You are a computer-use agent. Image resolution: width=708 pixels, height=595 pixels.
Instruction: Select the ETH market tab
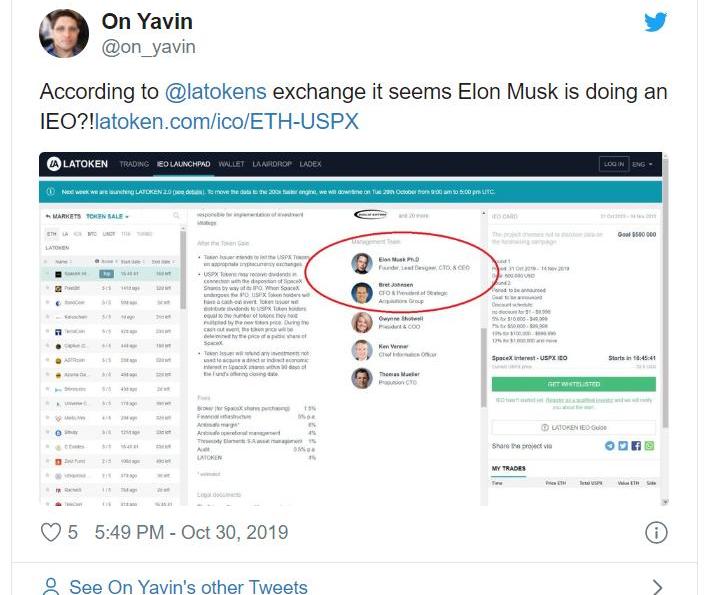[52, 233]
